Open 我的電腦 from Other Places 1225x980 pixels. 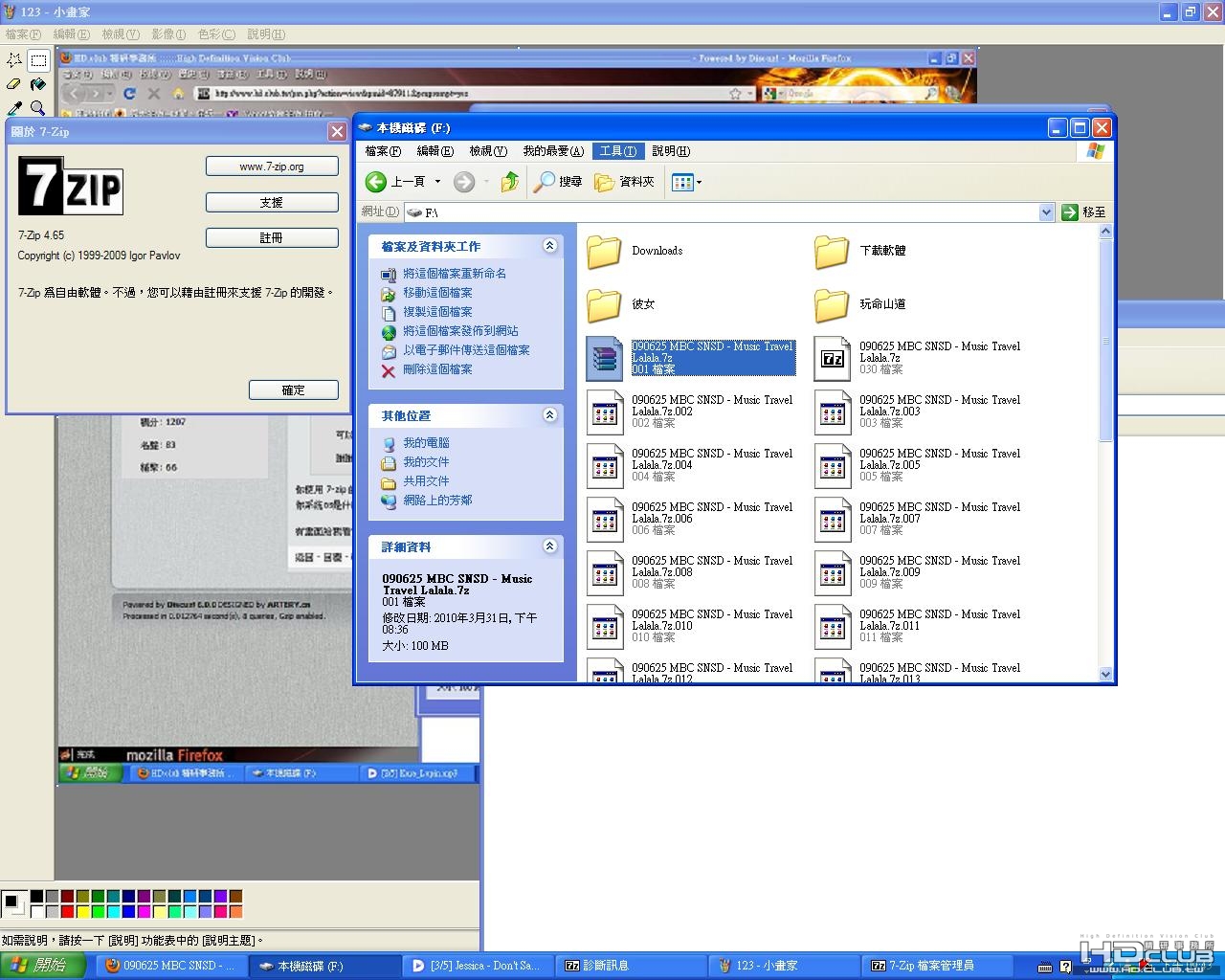coord(426,443)
